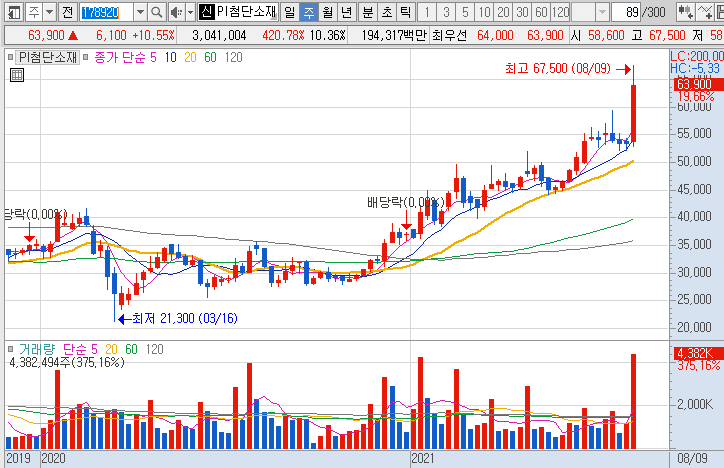Switch to tick (틱) chart period
The height and width of the screenshot is (468, 724).
[x=405, y=12]
